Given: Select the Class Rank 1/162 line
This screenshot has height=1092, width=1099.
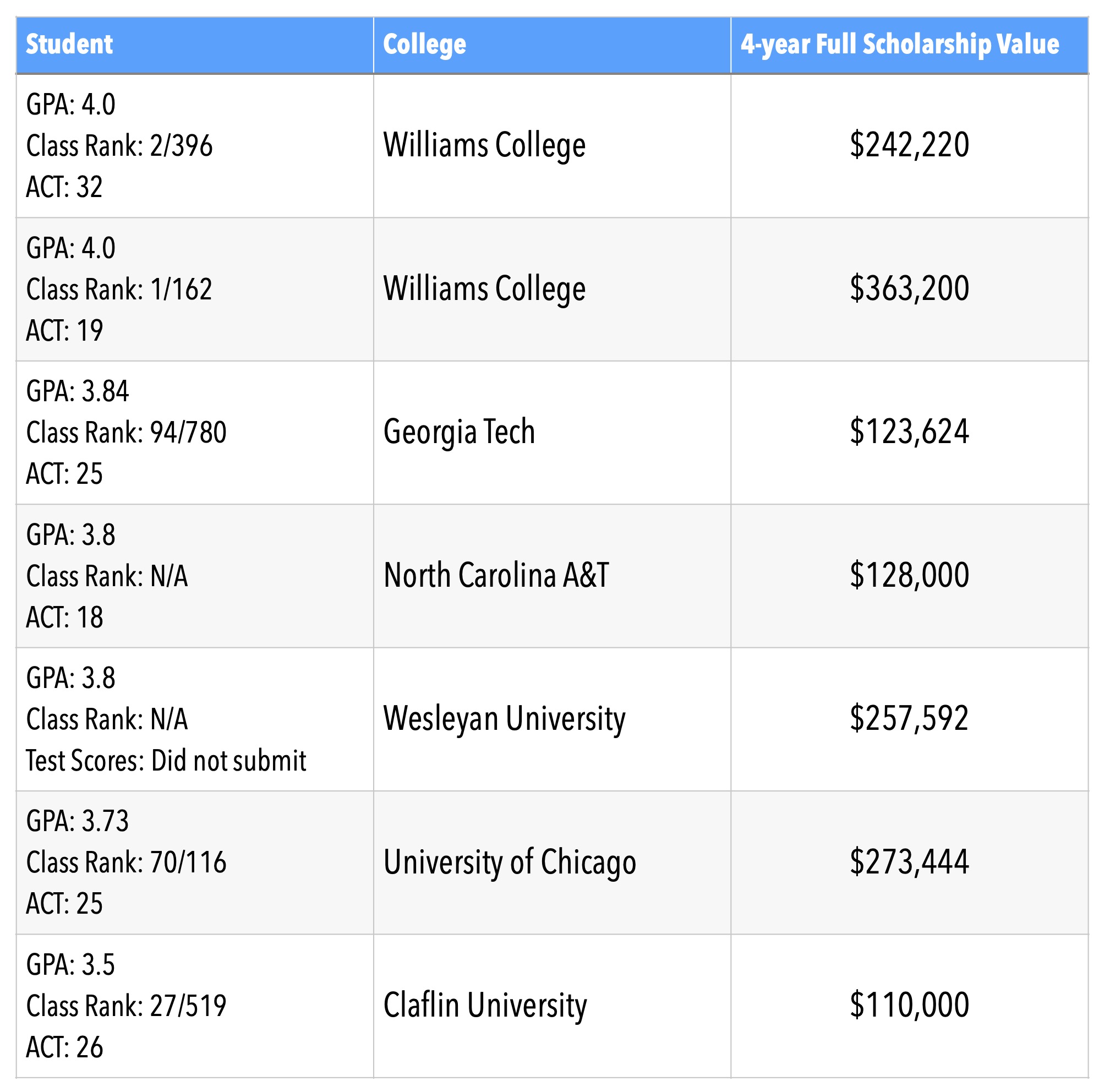Looking at the screenshot, I should (x=119, y=289).
